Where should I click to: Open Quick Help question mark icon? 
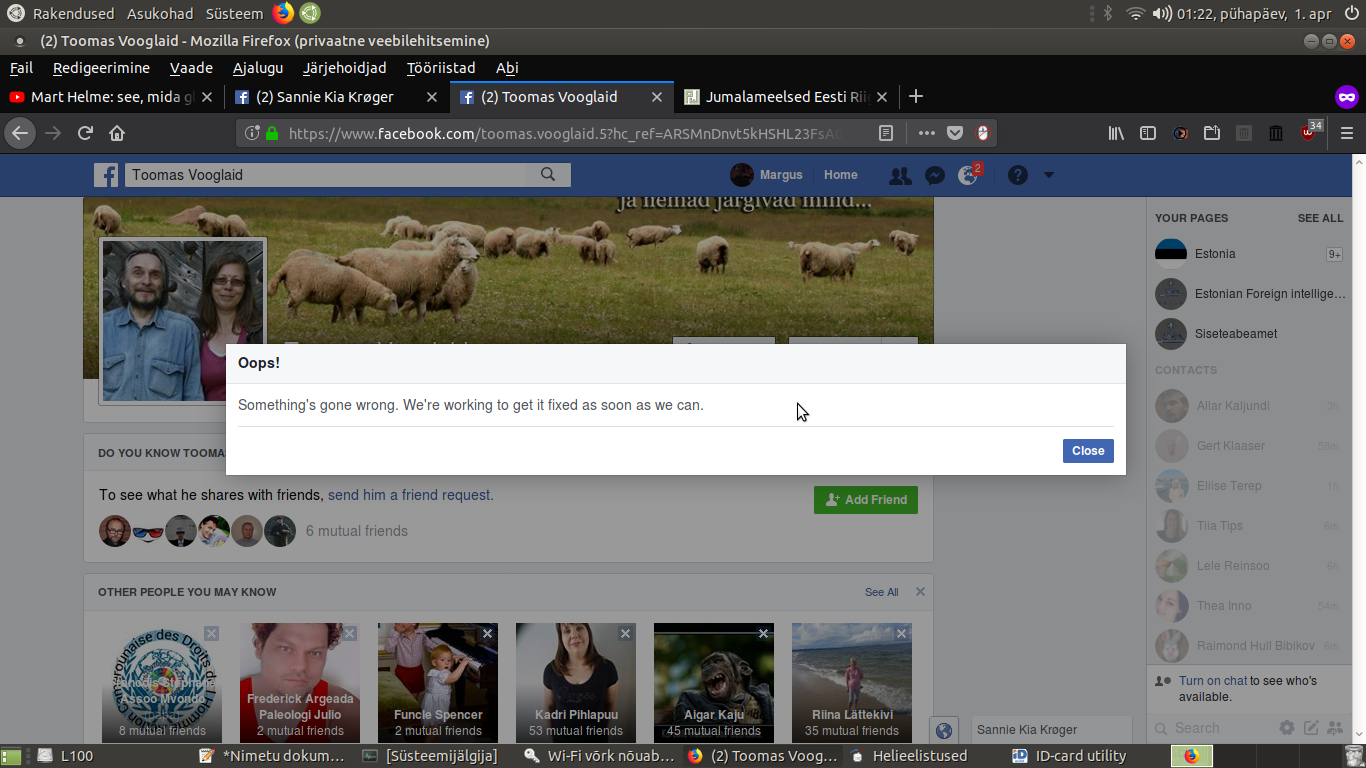(x=1018, y=175)
